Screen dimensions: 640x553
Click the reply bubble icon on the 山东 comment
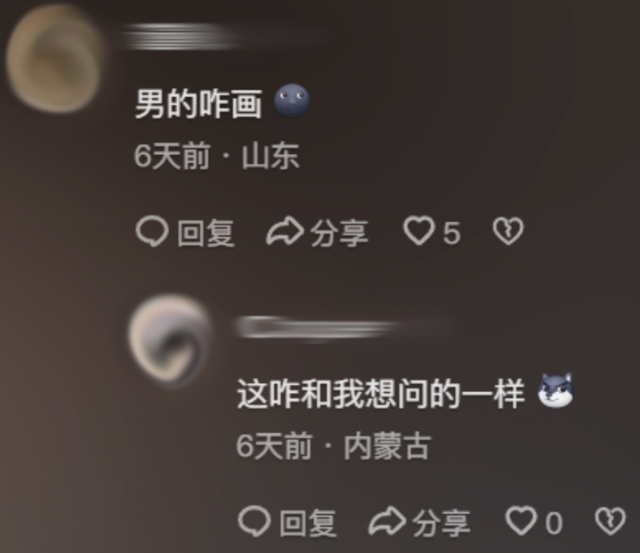coord(152,231)
